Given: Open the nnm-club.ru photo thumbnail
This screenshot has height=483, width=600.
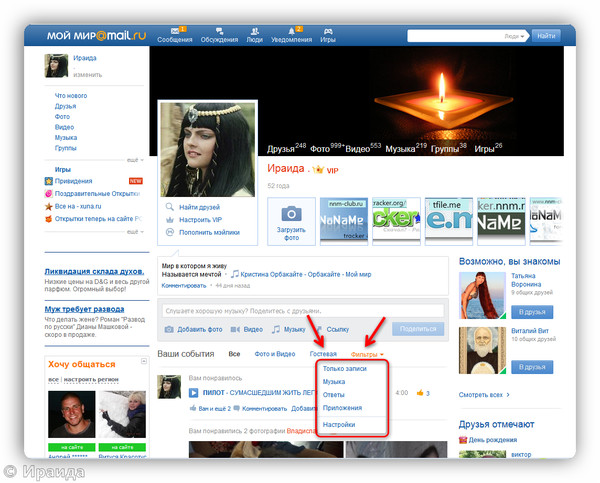Looking at the screenshot, I should 344,220.
